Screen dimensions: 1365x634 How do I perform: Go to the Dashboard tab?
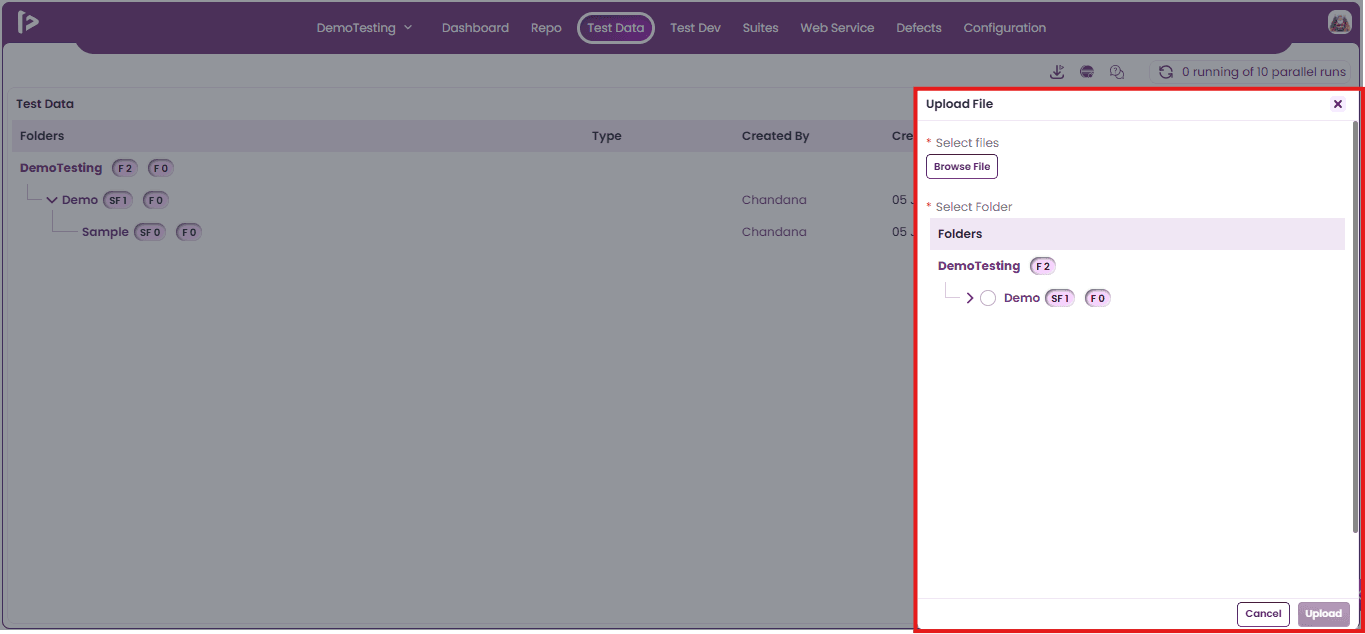[475, 28]
